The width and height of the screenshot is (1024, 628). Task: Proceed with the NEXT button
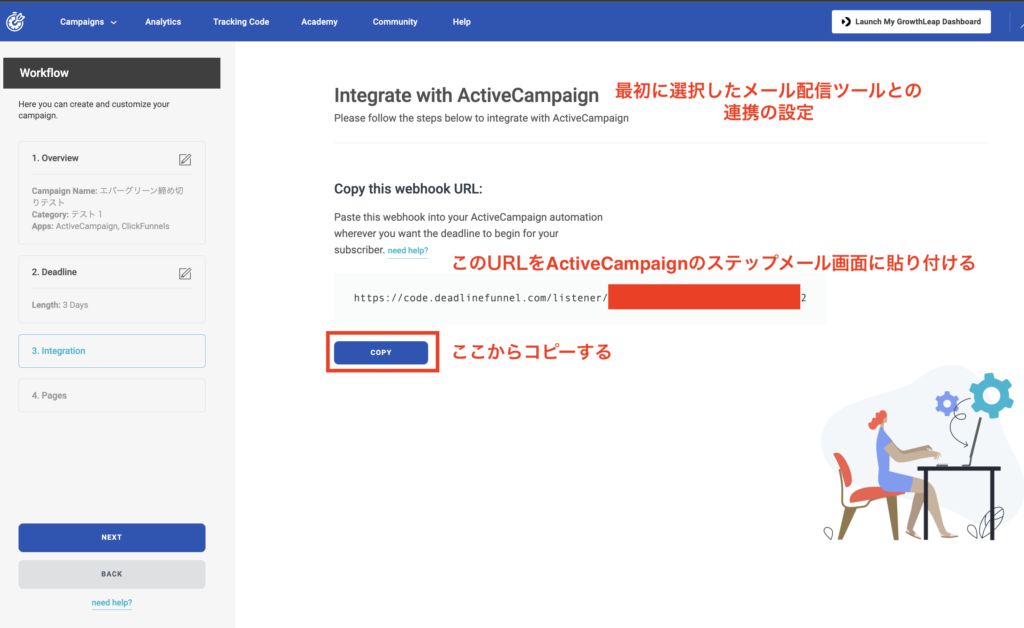[112, 537]
